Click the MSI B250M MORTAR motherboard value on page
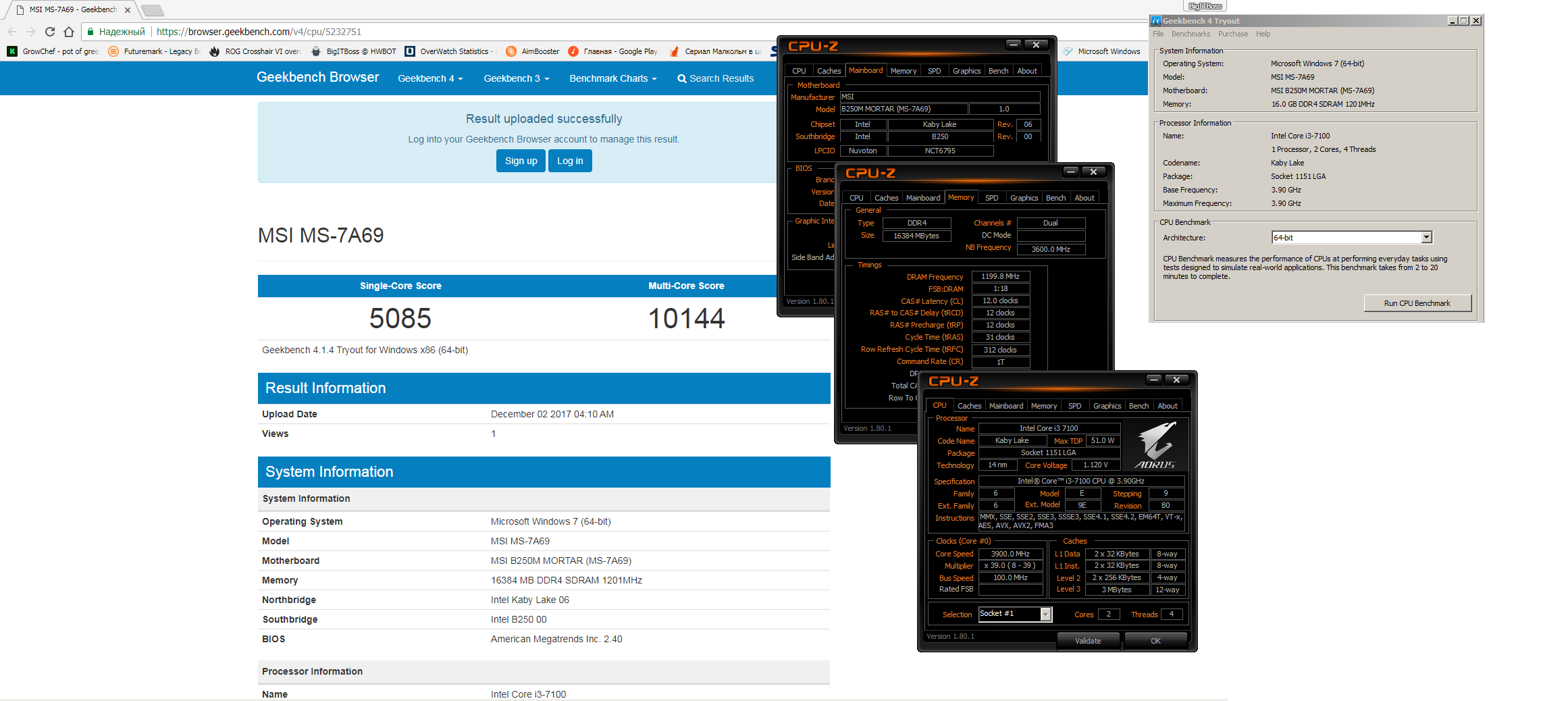 click(561, 561)
